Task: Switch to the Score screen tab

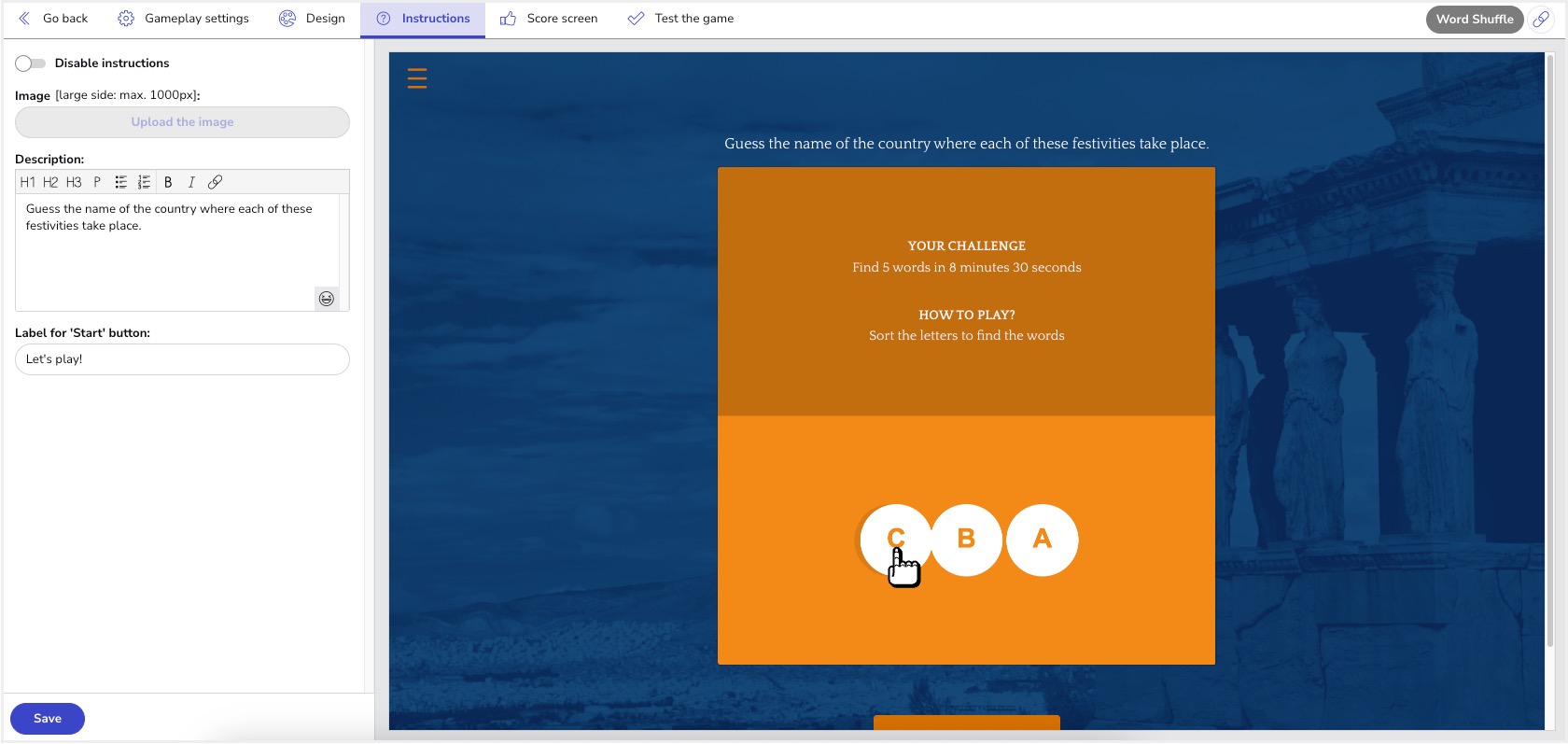Action: [x=549, y=19]
